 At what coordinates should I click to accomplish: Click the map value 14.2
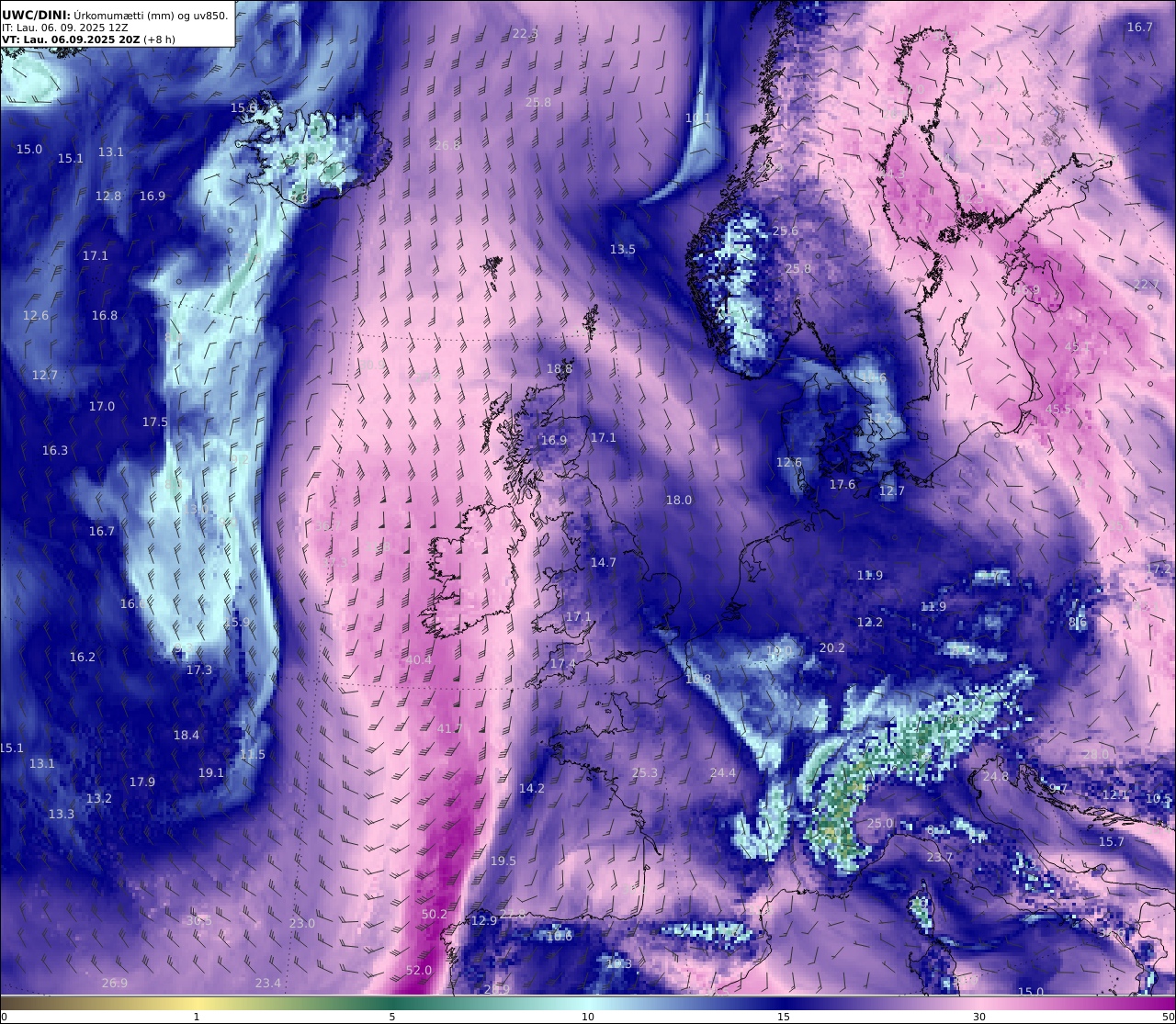tap(532, 789)
